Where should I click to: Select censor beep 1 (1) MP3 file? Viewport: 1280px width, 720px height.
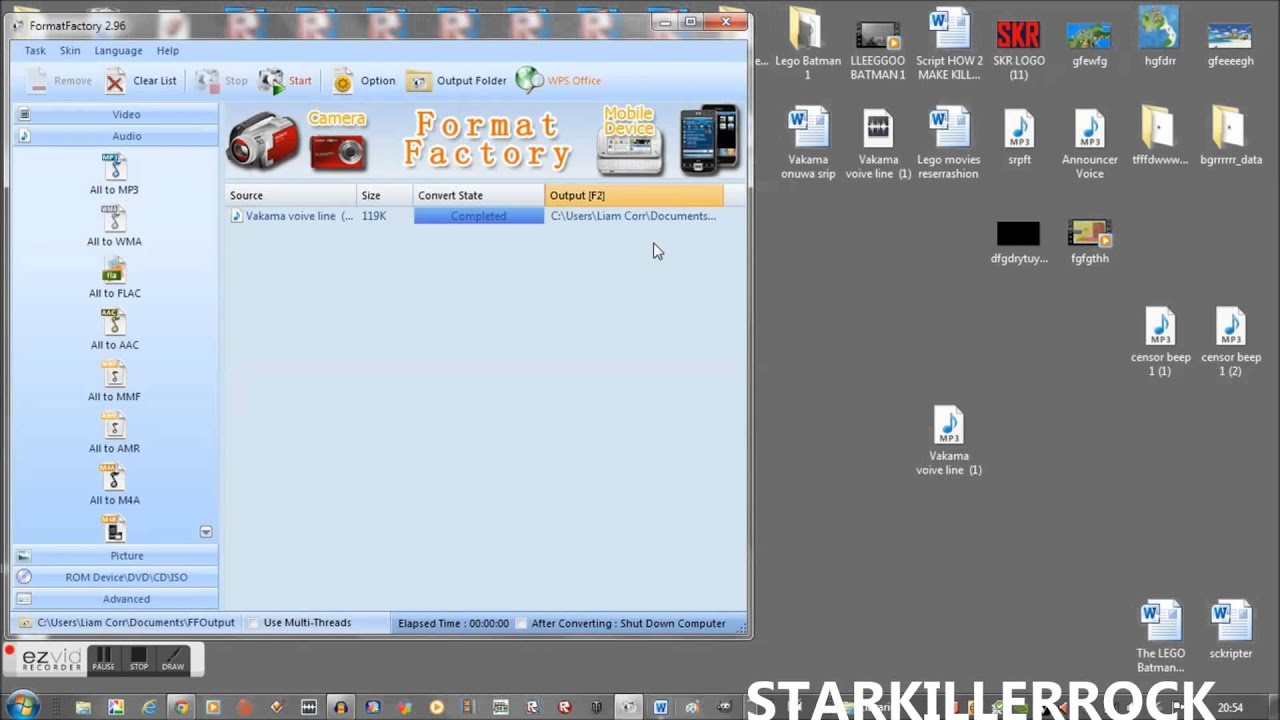click(x=1160, y=341)
